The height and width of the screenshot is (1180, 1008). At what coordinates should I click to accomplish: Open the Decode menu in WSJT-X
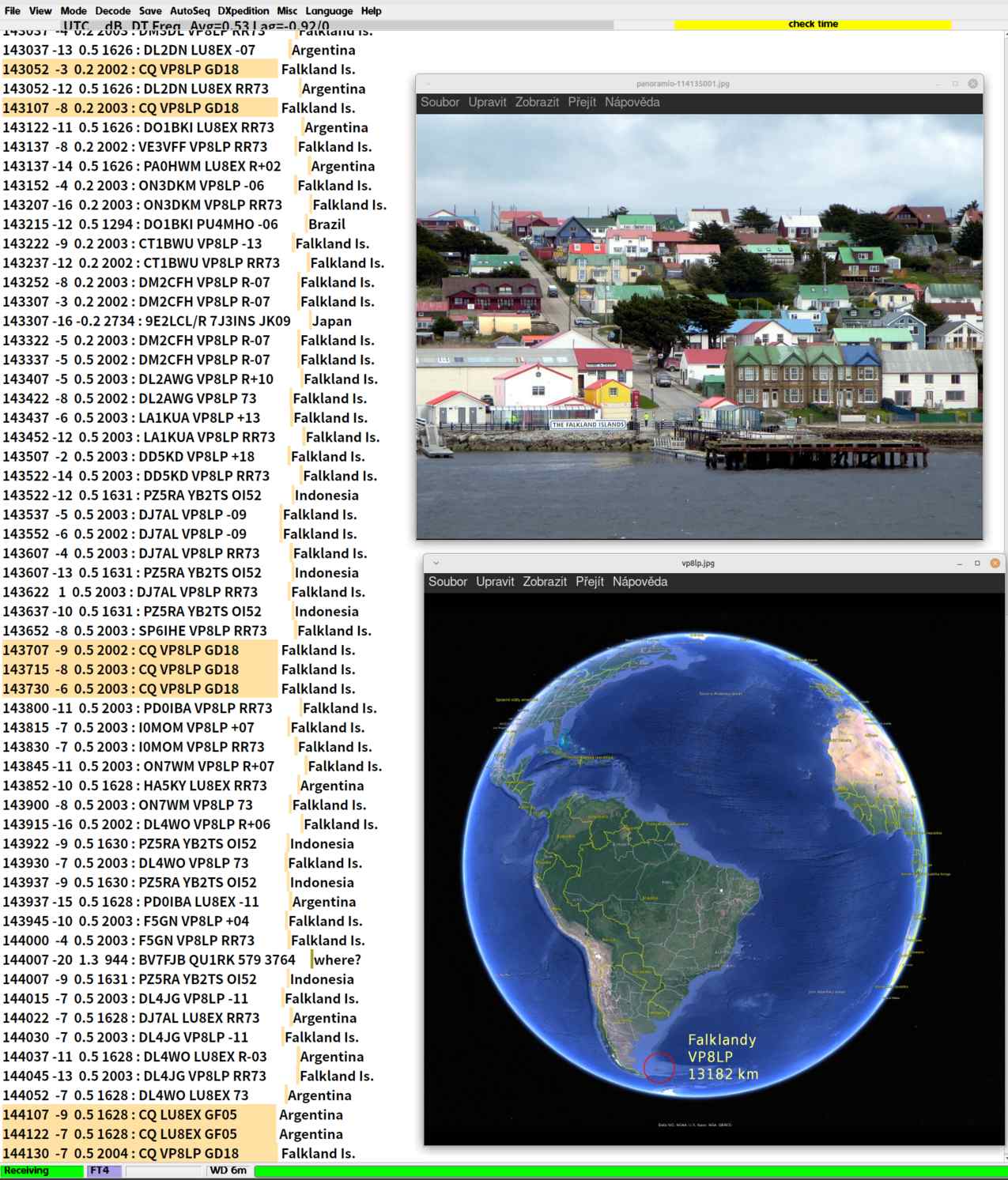tap(112, 11)
